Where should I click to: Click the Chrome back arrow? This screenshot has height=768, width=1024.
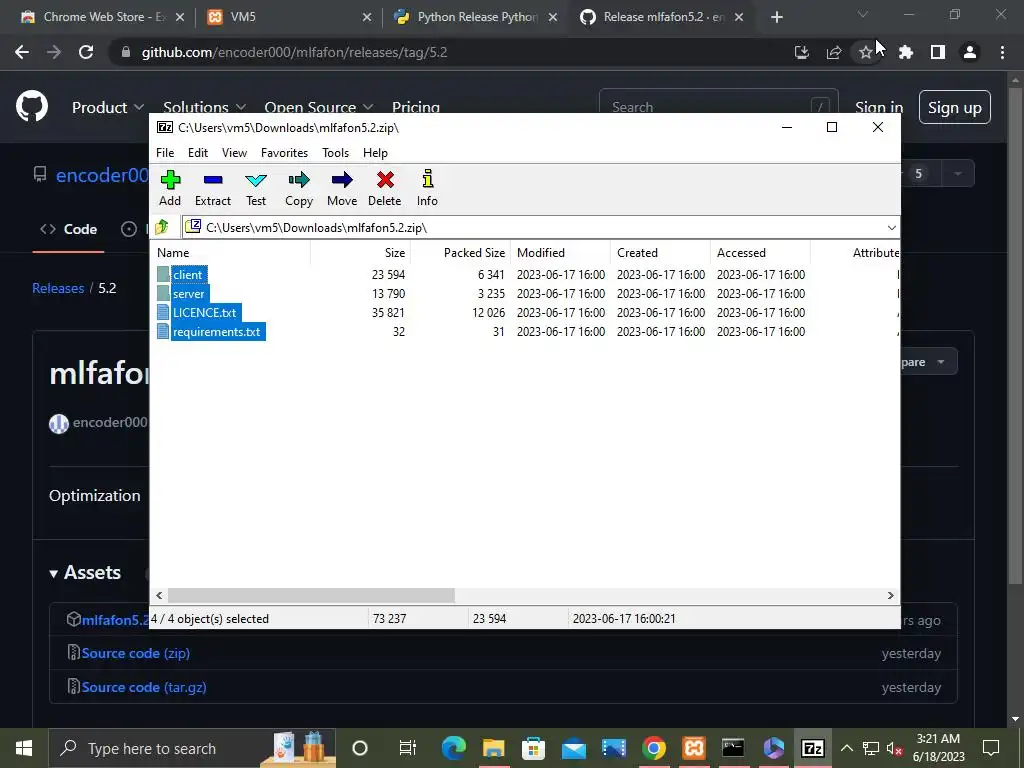coord(22,52)
